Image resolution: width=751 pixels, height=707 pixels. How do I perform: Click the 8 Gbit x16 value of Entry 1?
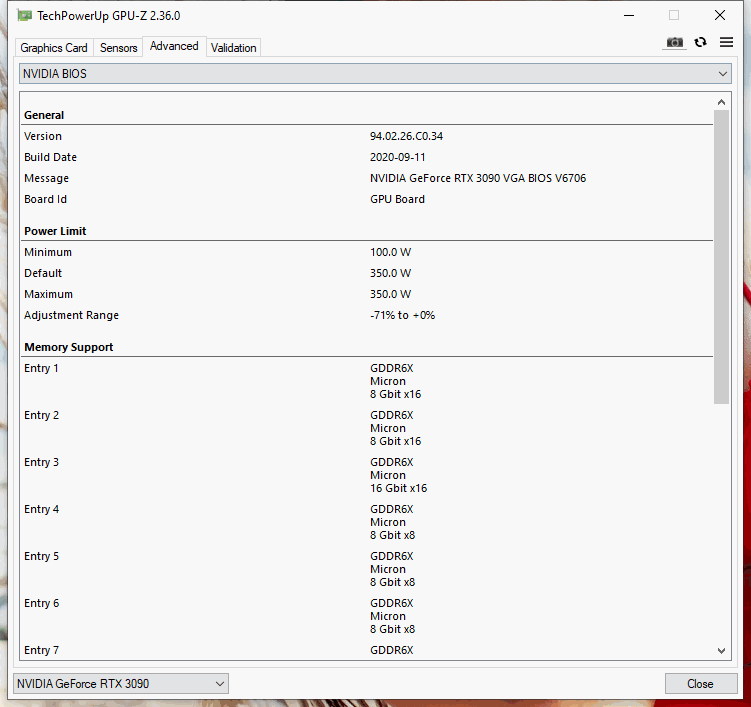396,394
